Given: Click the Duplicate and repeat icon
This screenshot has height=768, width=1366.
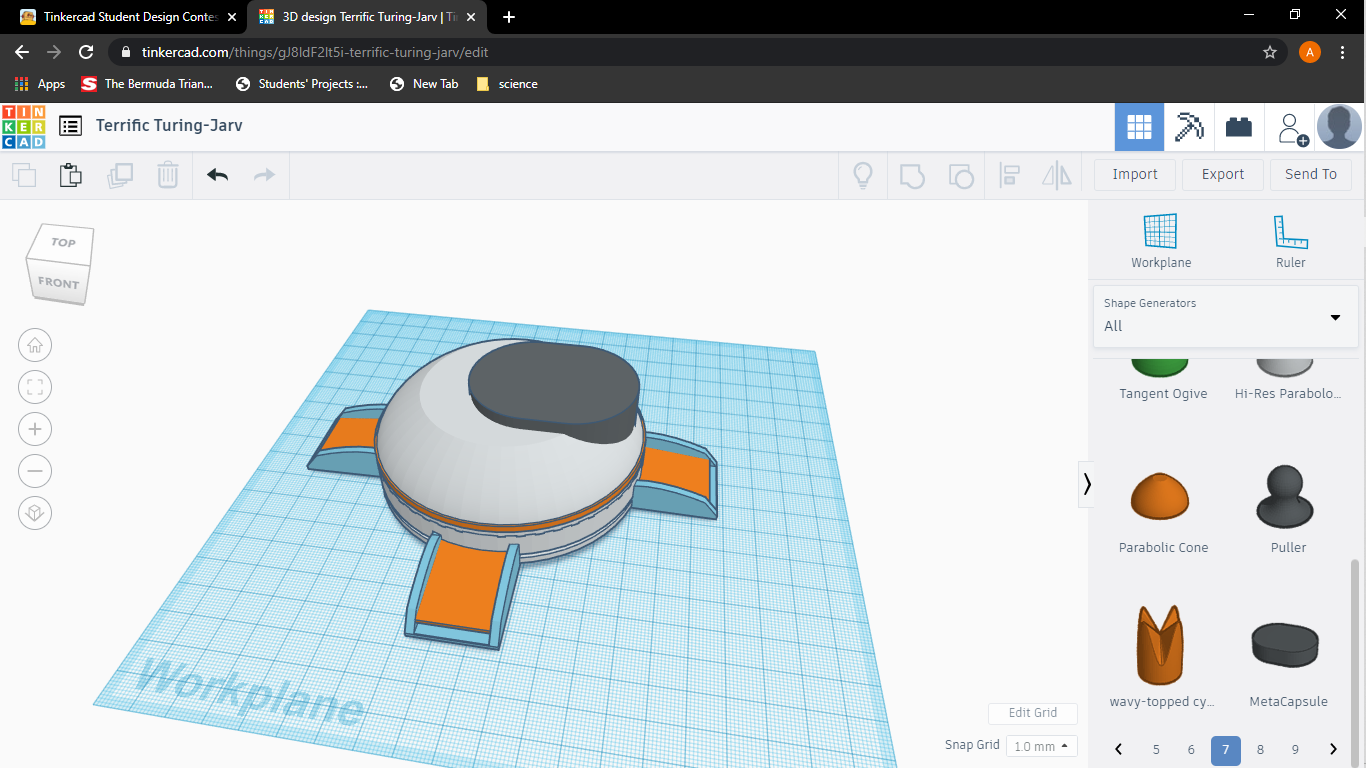Looking at the screenshot, I should tap(120, 175).
